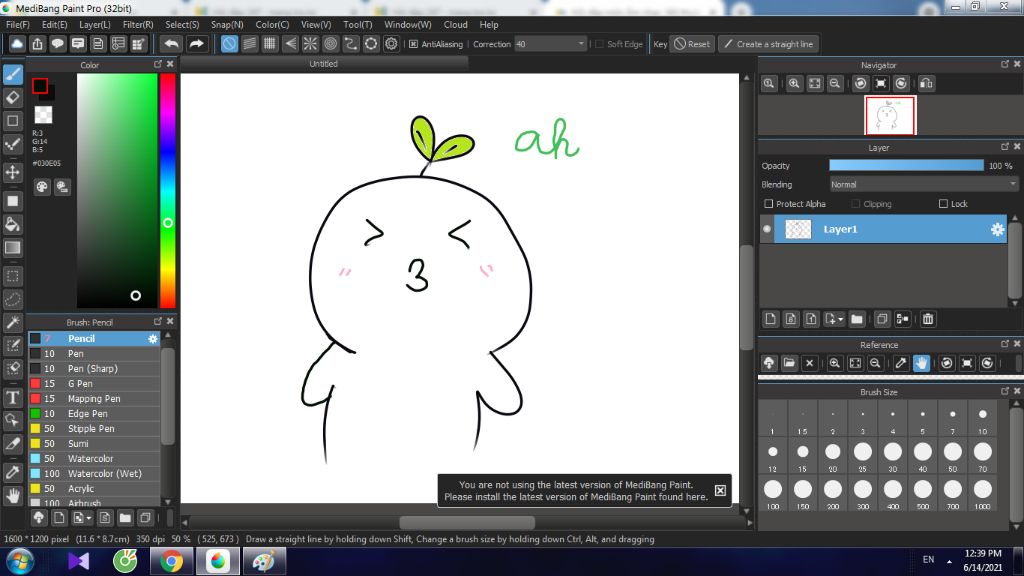Open the File menu
1024x576 pixels.
[x=18, y=24]
